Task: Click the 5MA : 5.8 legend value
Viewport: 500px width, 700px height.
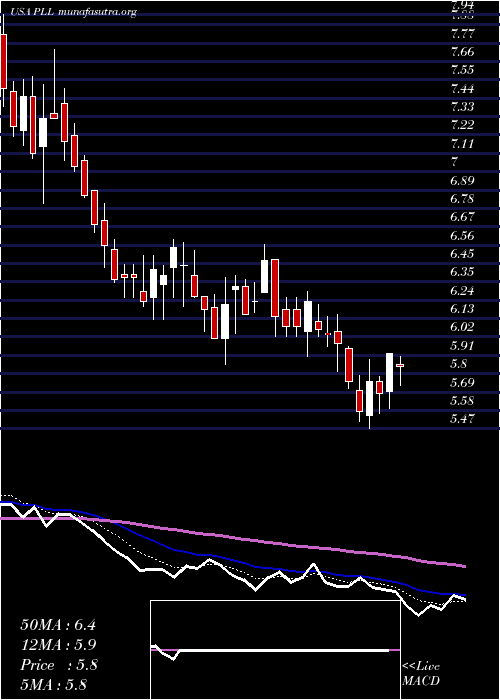Action: (x=54, y=684)
